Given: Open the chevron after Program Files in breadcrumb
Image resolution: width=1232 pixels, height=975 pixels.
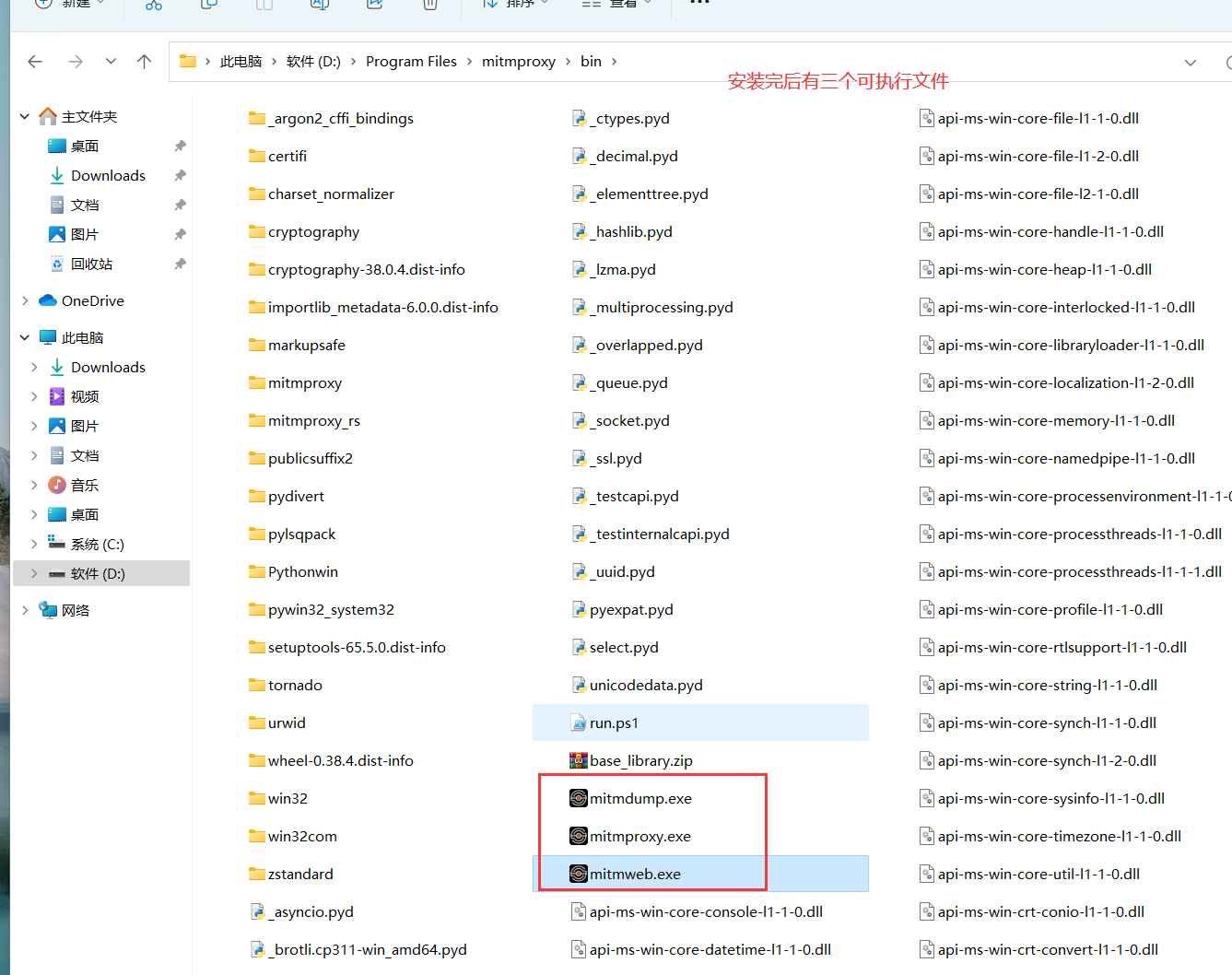Looking at the screenshot, I should pyautogui.click(x=469, y=61).
